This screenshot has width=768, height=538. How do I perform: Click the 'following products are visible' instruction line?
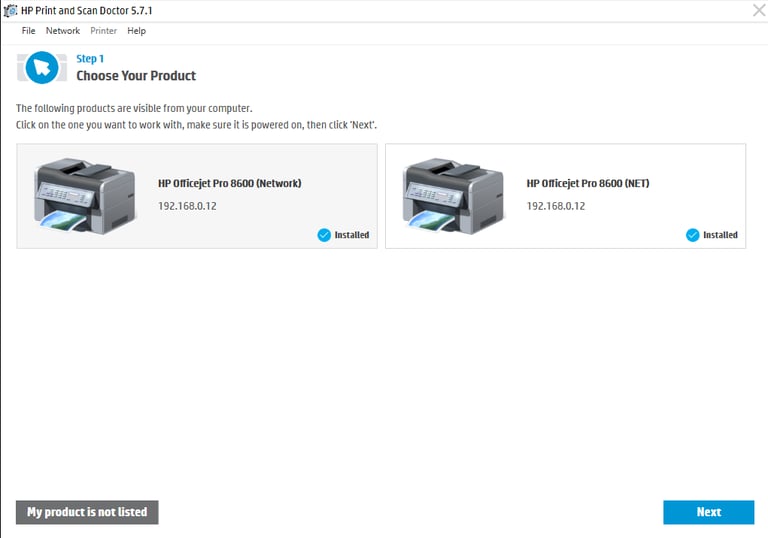tap(134, 108)
